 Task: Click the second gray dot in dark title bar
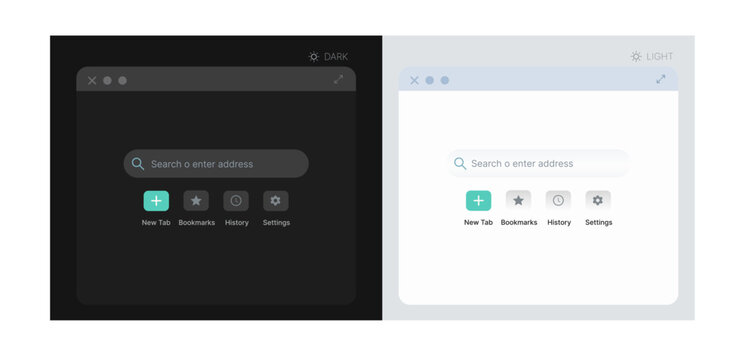[x=123, y=80]
